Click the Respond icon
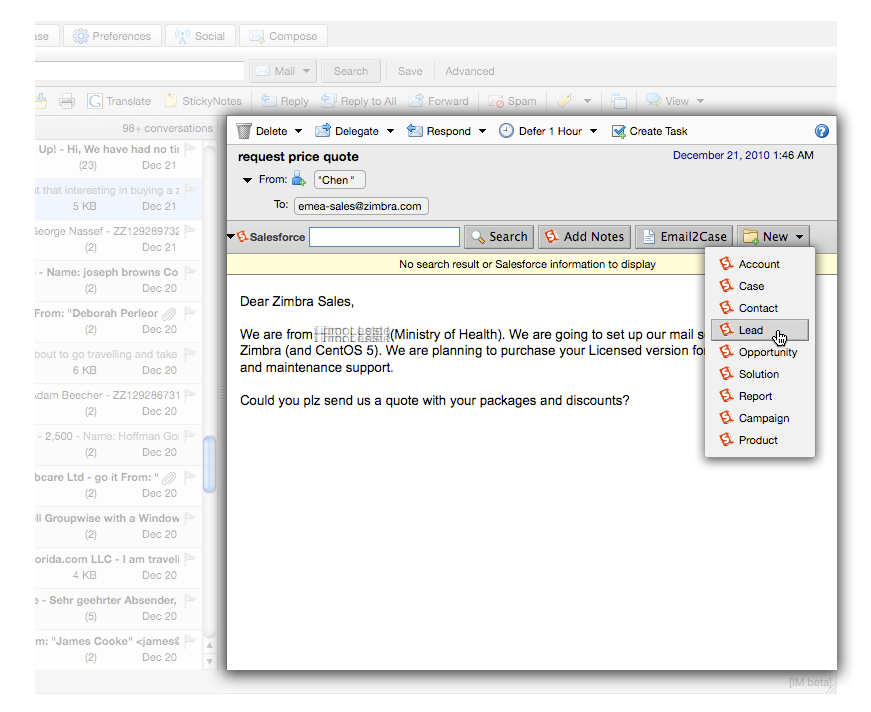This screenshot has width=871, height=712. pyautogui.click(x=414, y=131)
